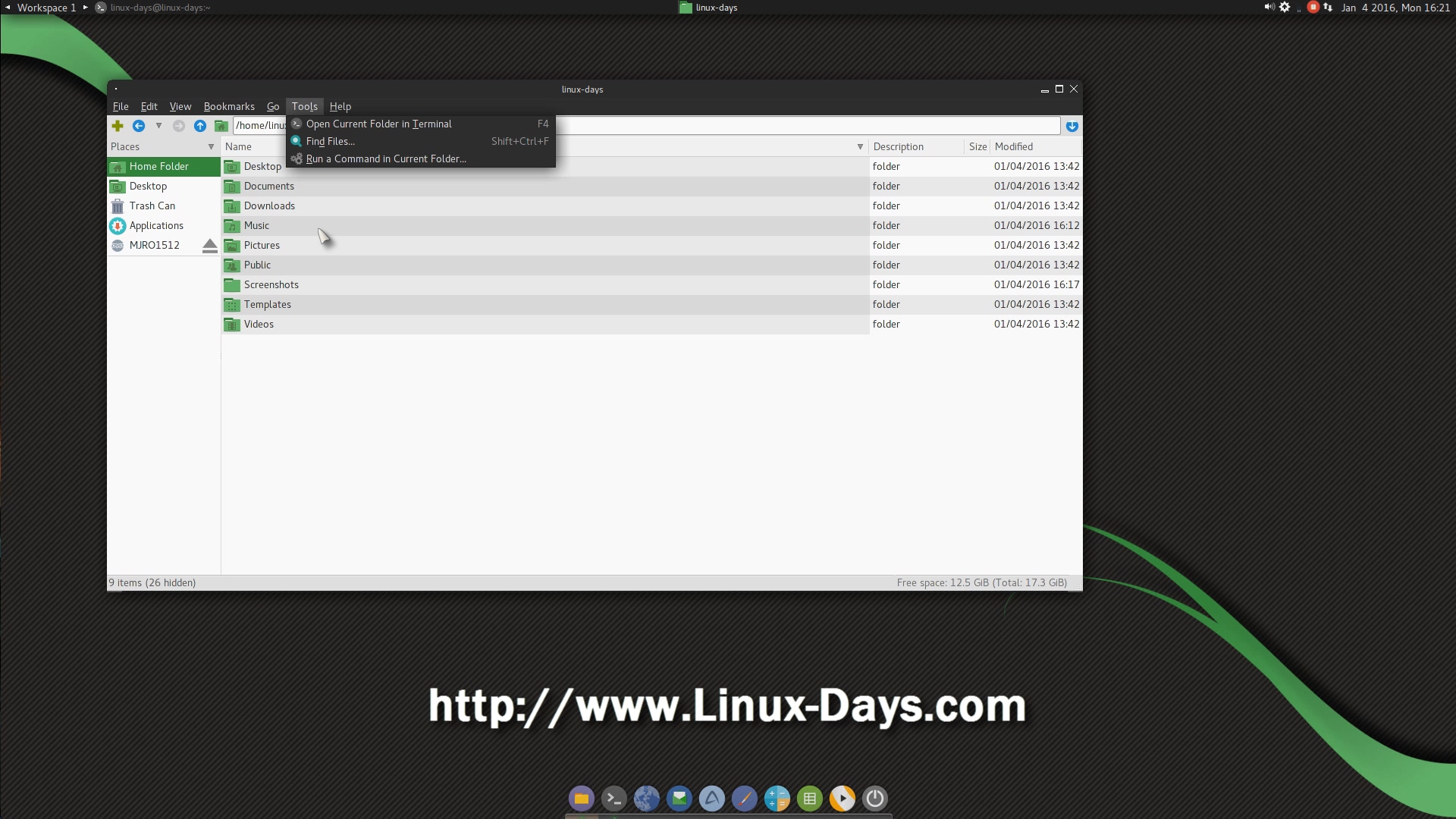The height and width of the screenshot is (819, 1456).
Task: Open the calculator dock icon
Action: (777, 798)
